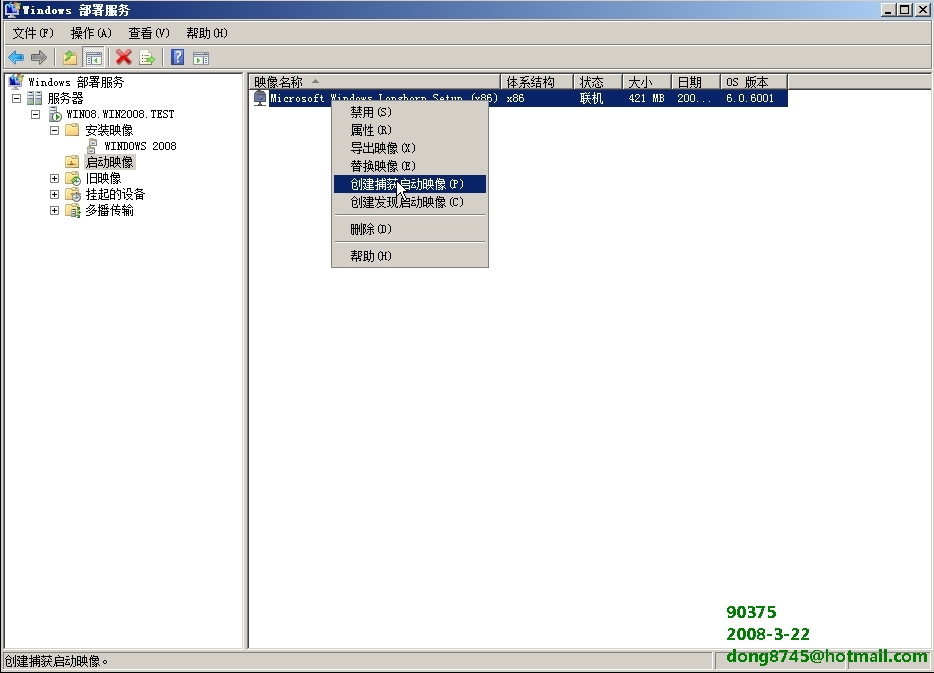
Task: Click the 多播传输 folder icon
Action: click(x=73, y=210)
